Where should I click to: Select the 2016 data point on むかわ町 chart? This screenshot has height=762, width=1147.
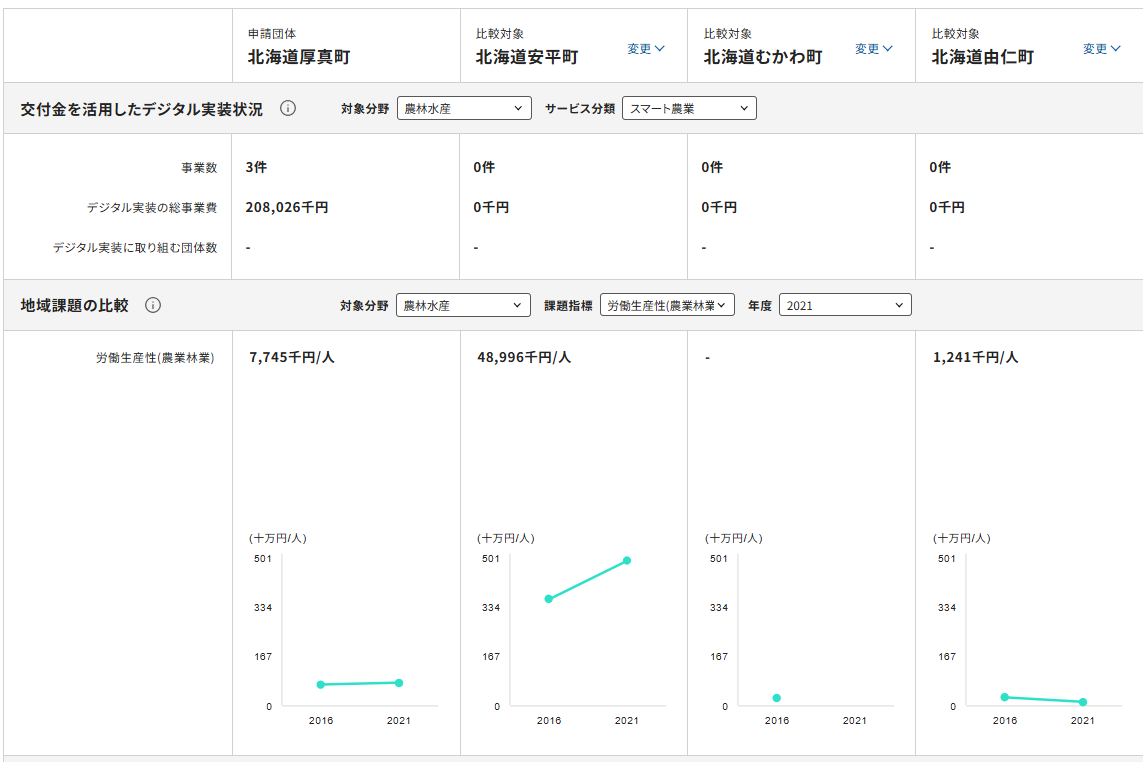(x=777, y=699)
